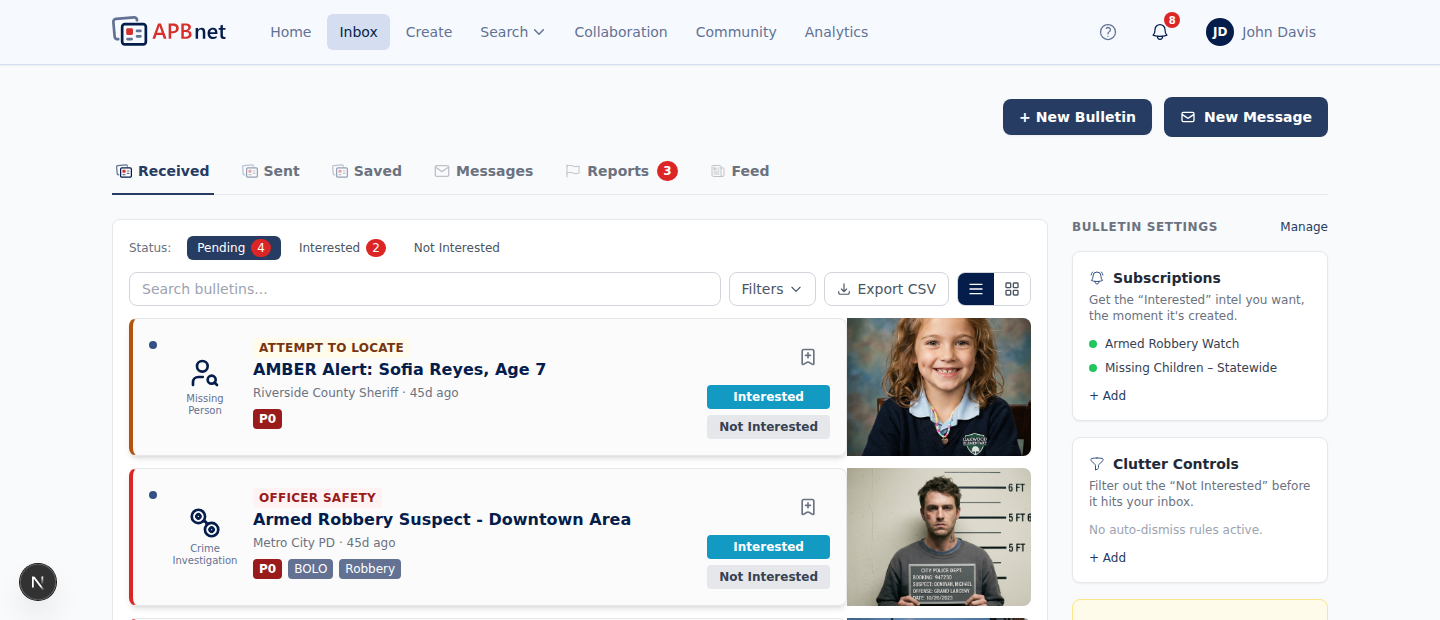
Task: Bookmark the Armed Robbery Suspect bulletin
Action: pos(808,507)
